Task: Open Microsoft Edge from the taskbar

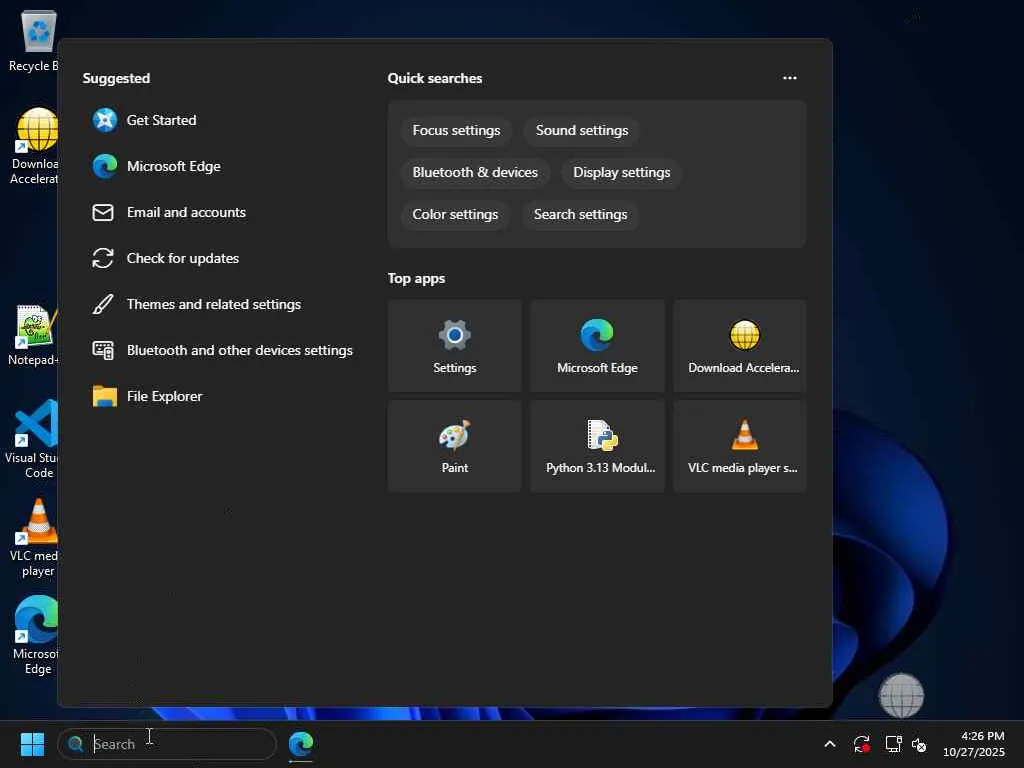Action: coord(301,744)
